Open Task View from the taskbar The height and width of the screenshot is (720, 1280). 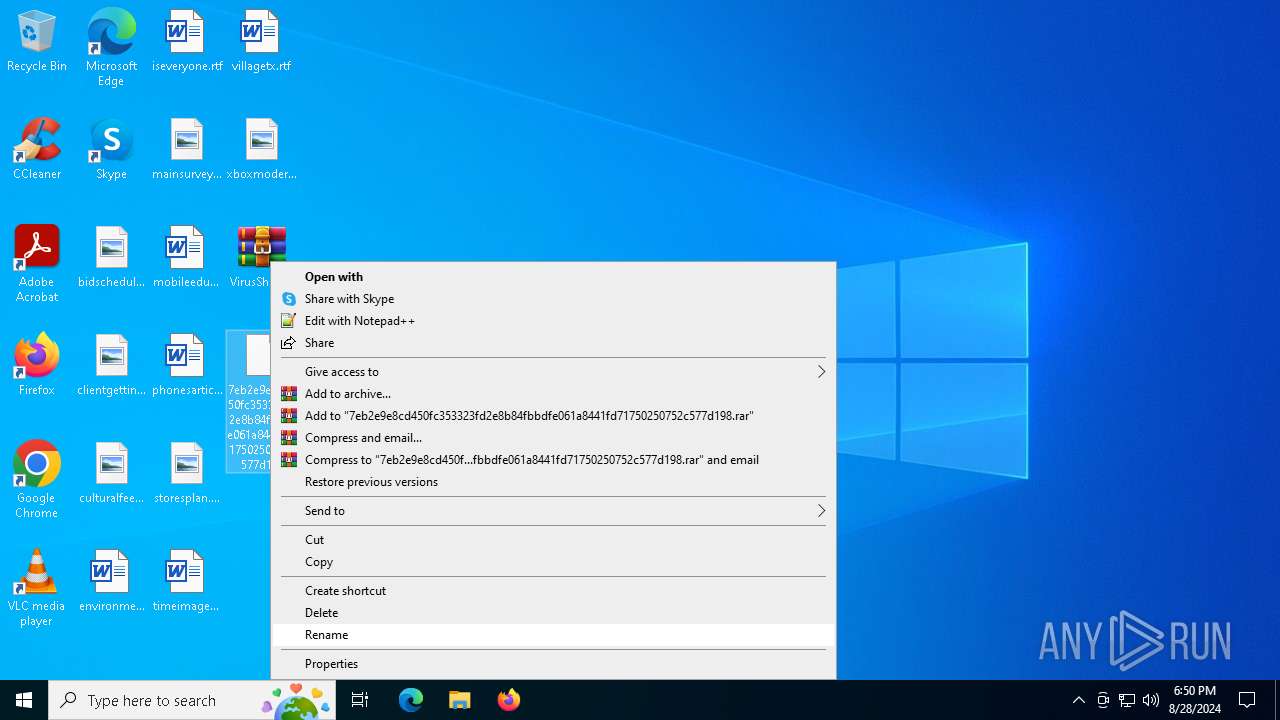click(x=360, y=700)
